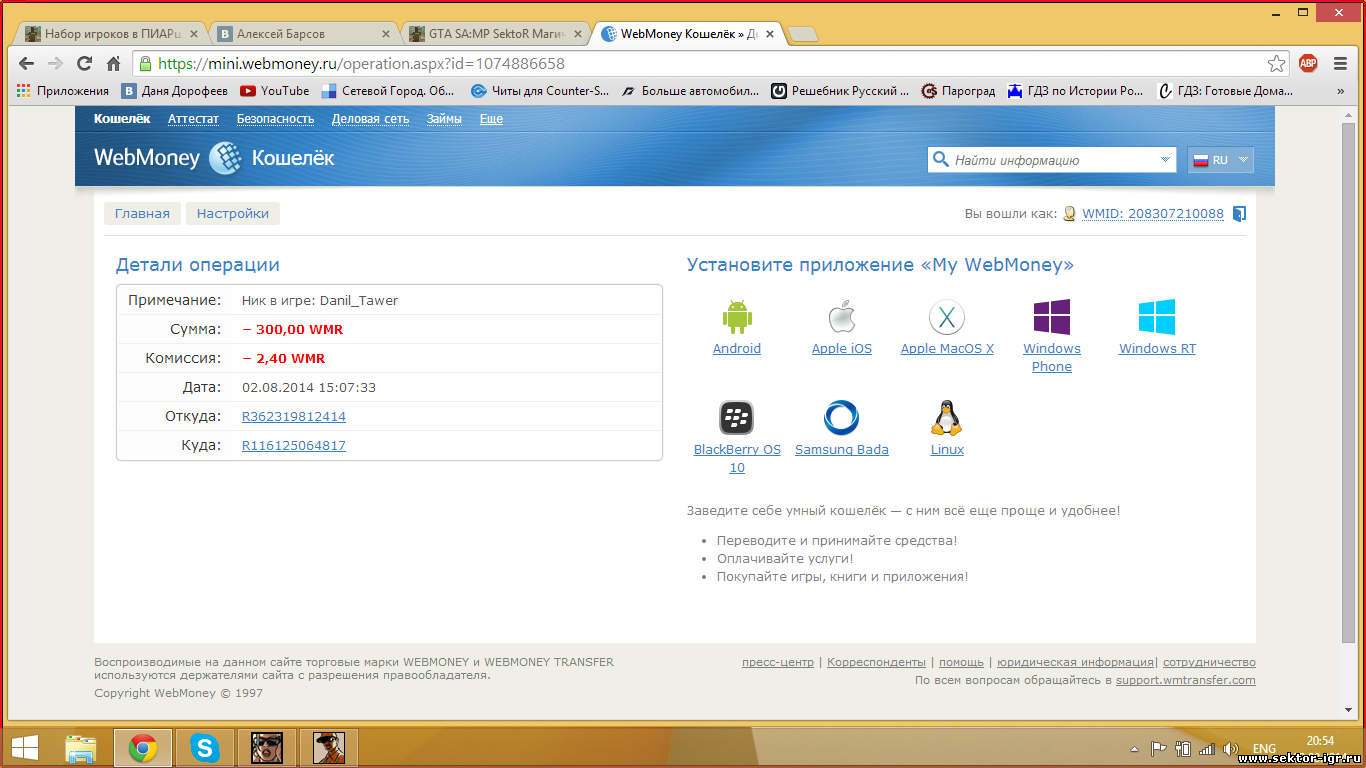1366x768 pixels.
Task: Open Skype from the taskbar
Action: click(204, 747)
